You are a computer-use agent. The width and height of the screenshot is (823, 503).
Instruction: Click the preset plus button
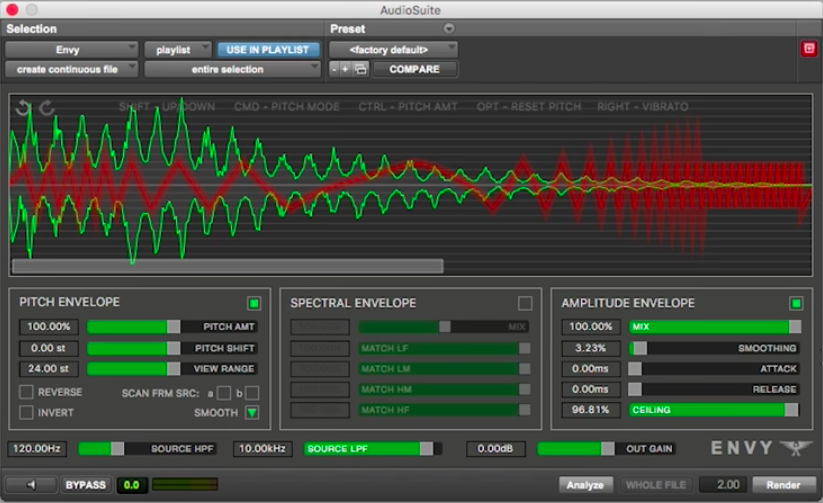pos(345,69)
